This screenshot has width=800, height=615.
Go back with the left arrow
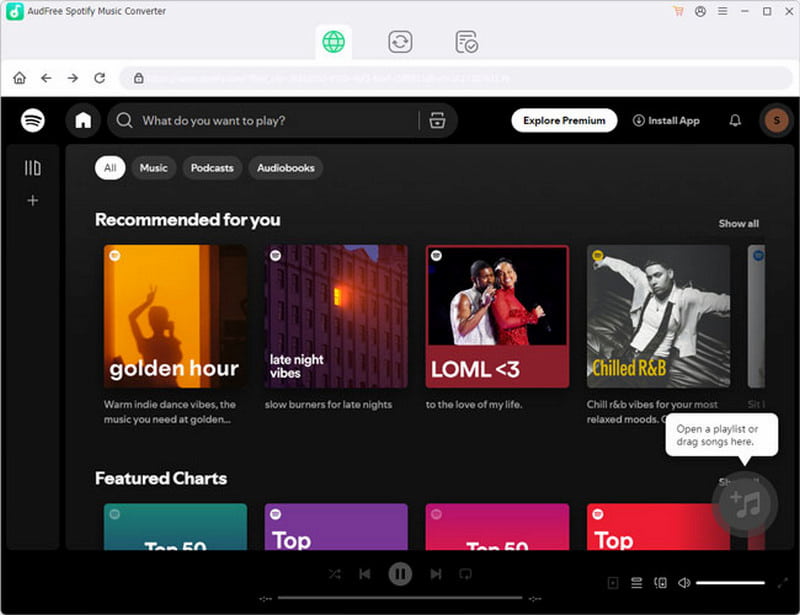(x=46, y=78)
